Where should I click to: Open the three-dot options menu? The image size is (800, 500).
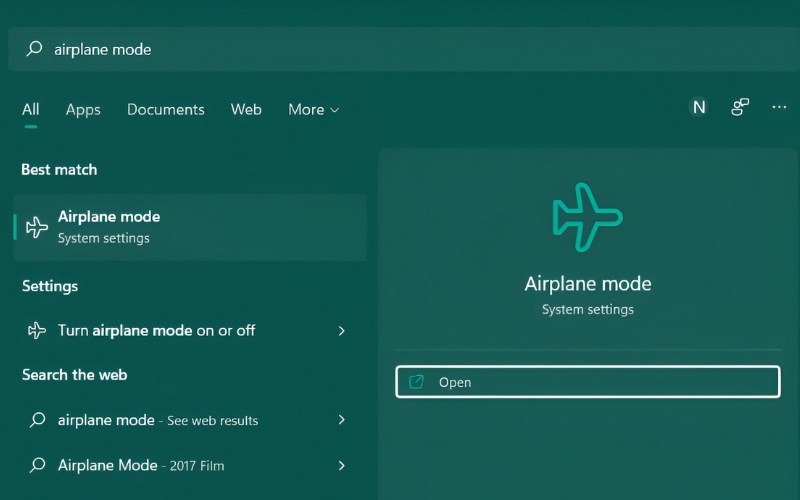click(x=779, y=108)
